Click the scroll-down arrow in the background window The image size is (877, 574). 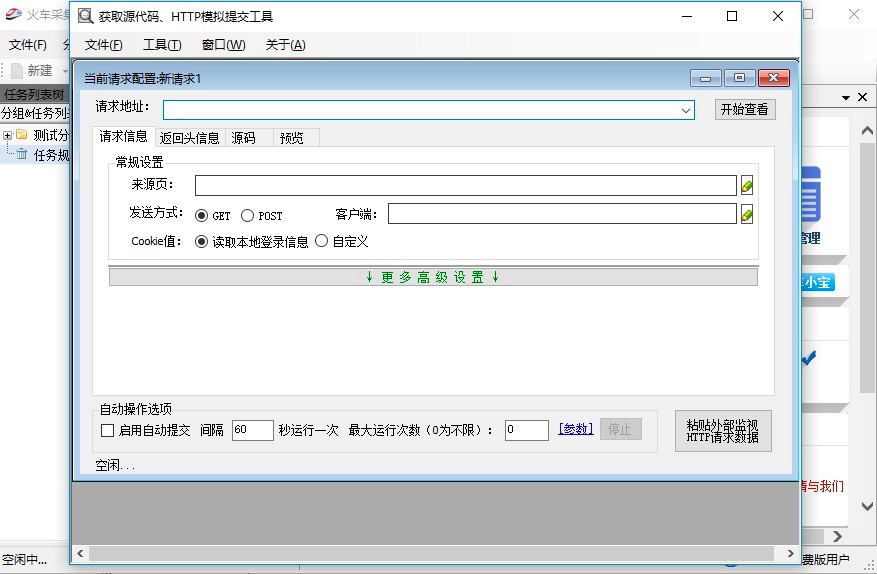point(867,506)
